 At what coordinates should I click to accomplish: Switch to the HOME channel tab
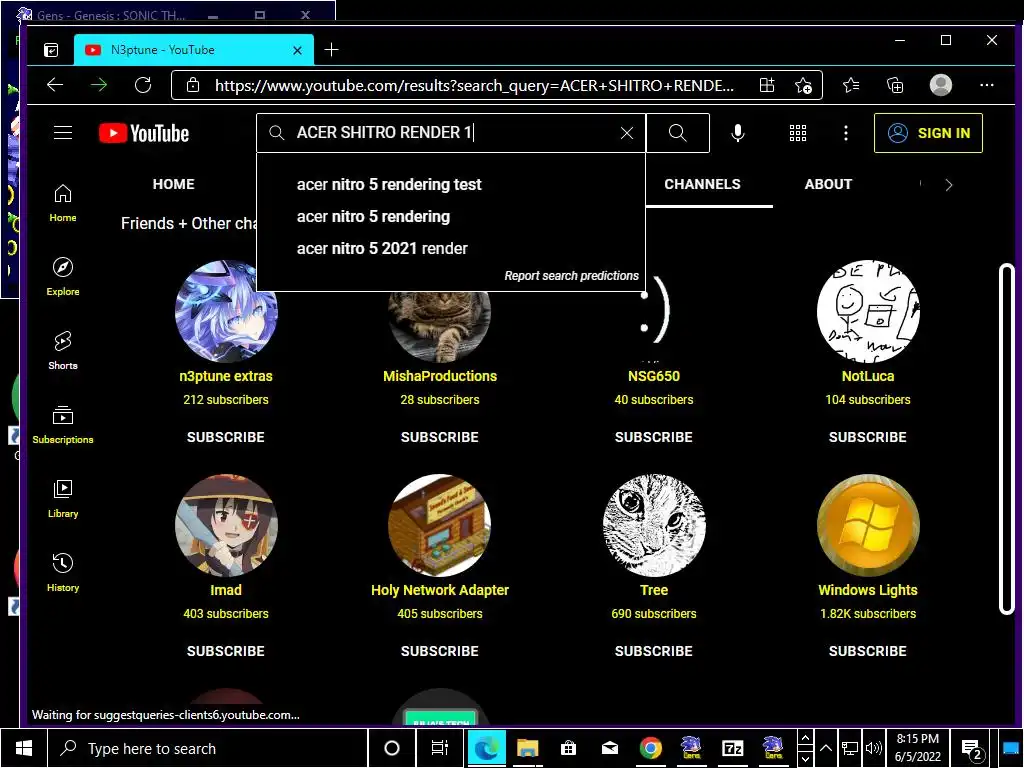[x=174, y=184]
